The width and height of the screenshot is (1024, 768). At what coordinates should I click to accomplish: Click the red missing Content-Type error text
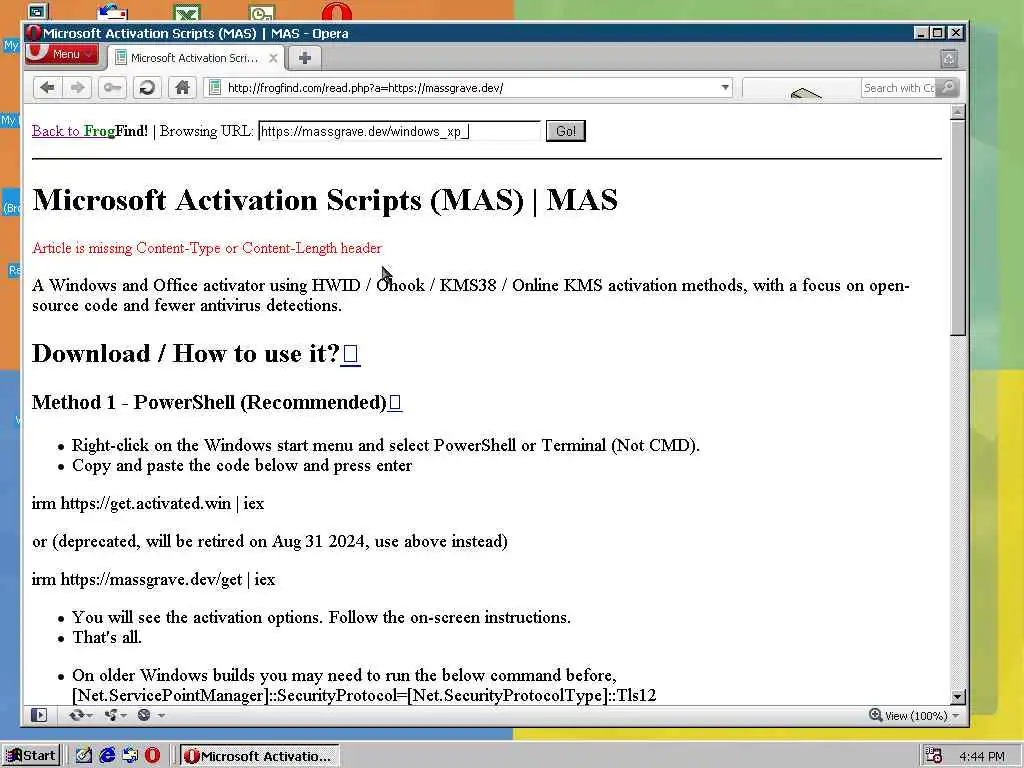pos(206,248)
